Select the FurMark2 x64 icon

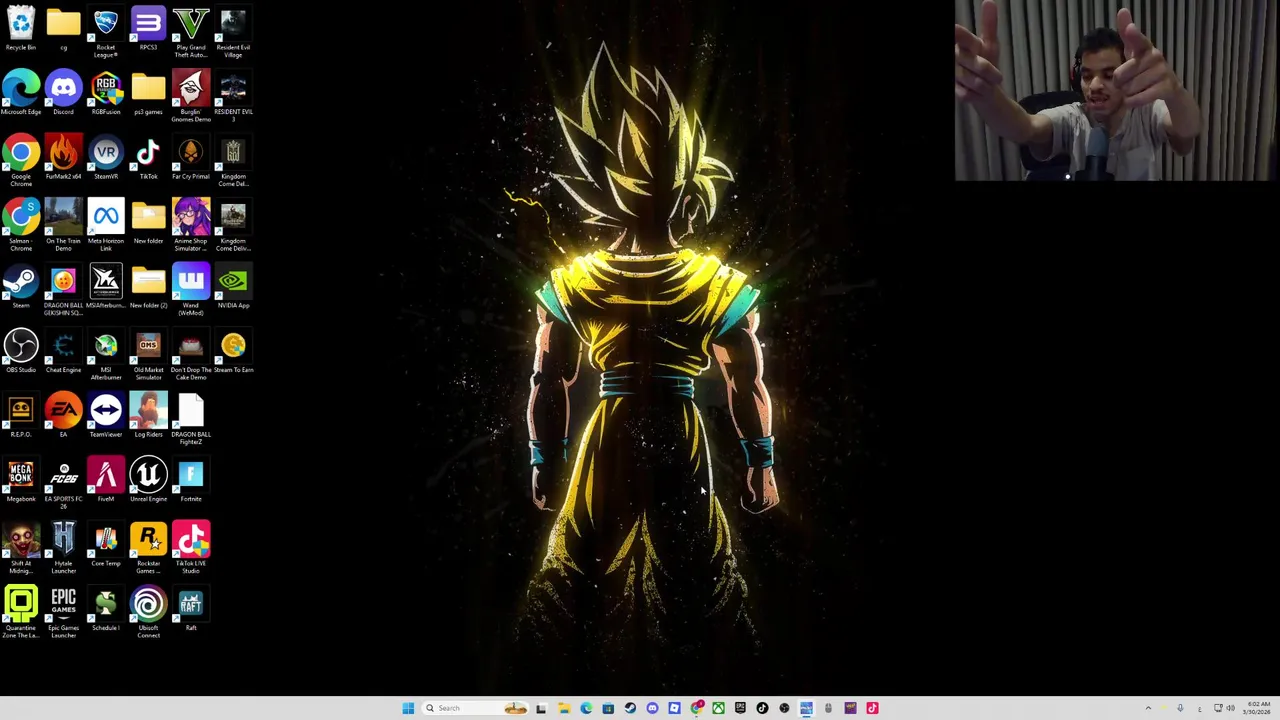click(63, 154)
